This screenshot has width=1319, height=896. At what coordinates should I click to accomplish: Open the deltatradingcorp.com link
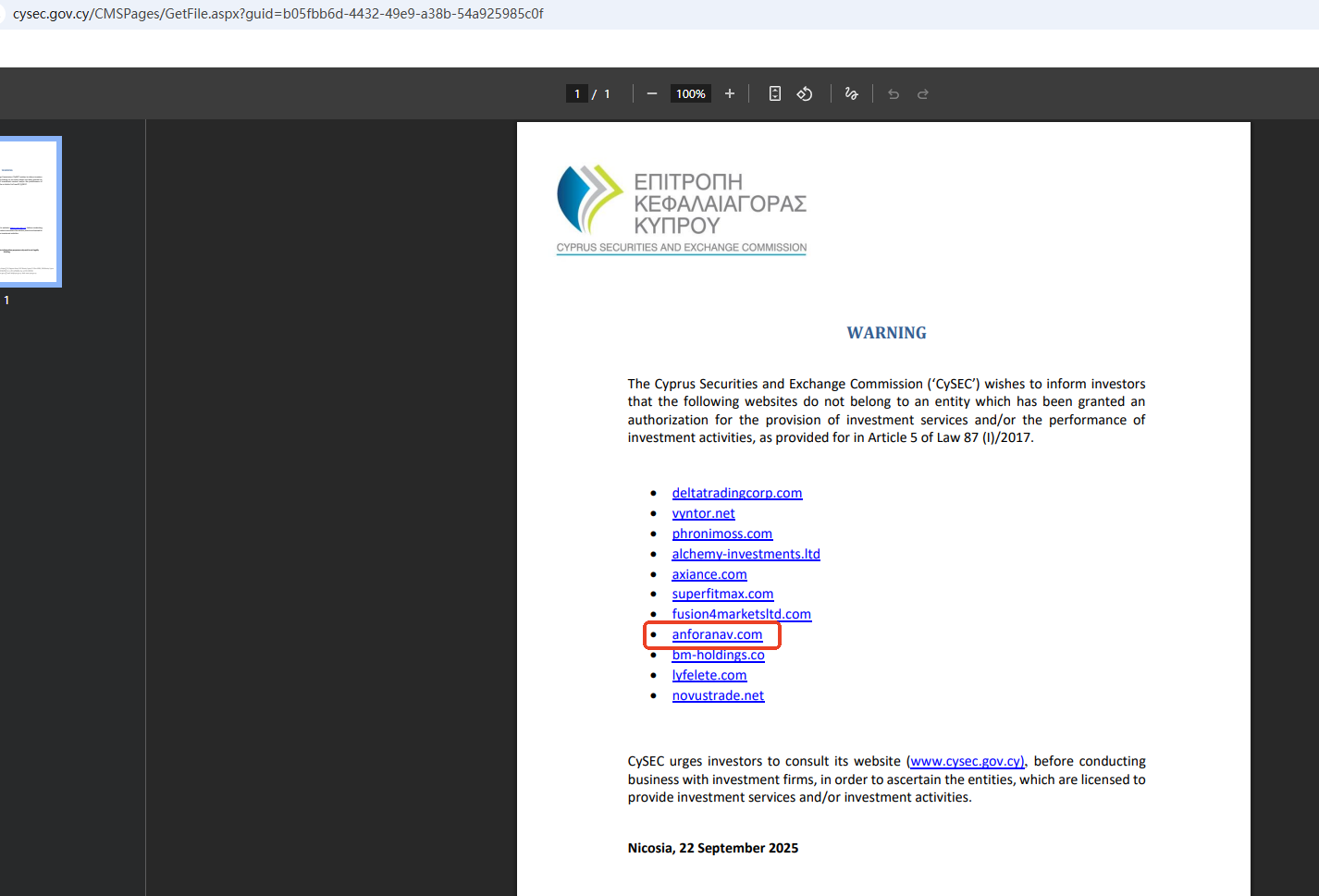pos(737,493)
